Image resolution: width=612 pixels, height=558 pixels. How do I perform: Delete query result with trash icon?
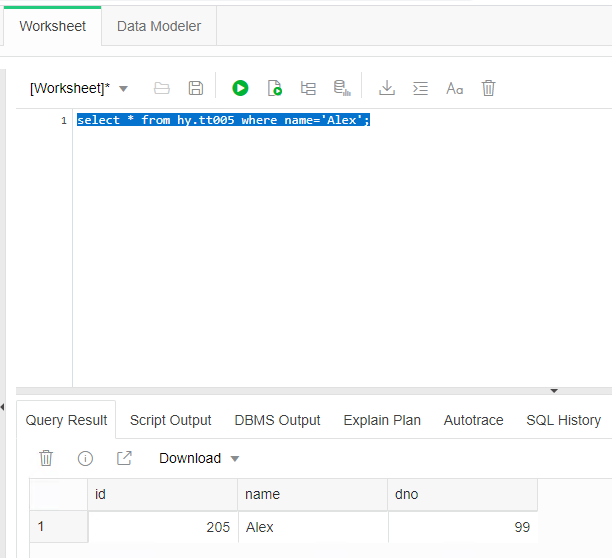pyautogui.click(x=46, y=458)
